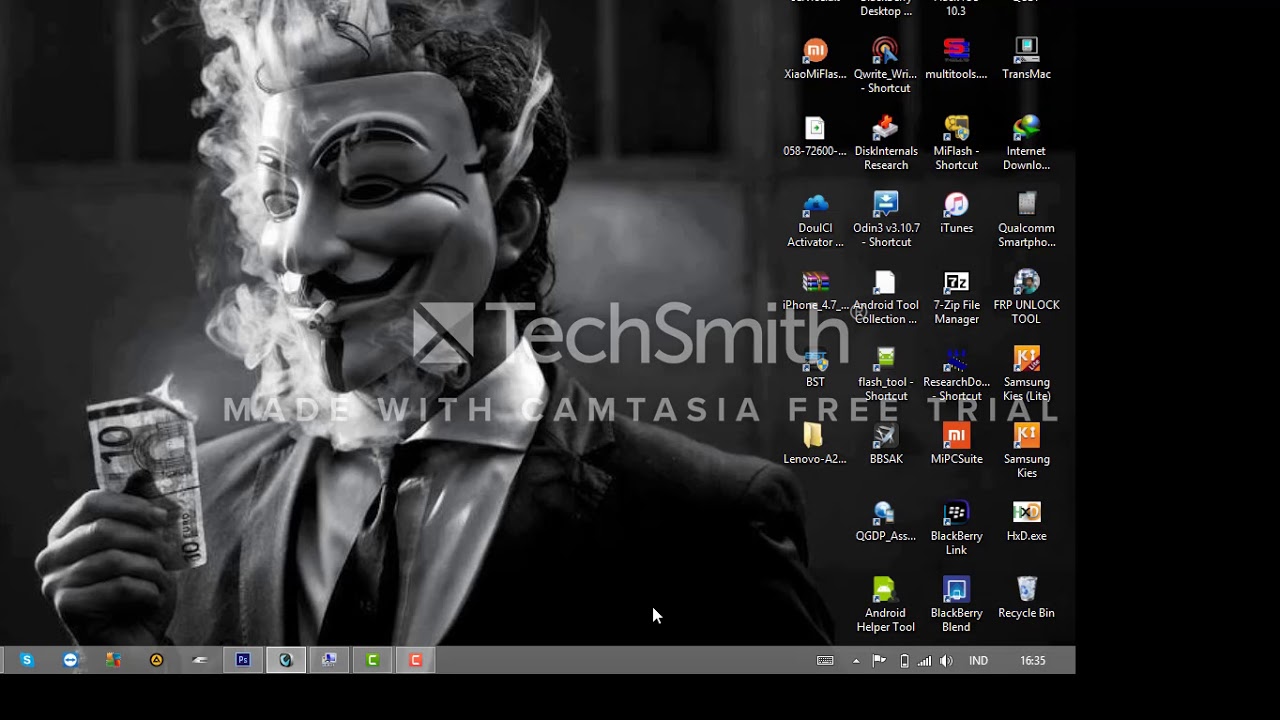Open Internet Download Manager icon
Image resolution: width=1280 pixels, height=720 pixels.
1026,143
